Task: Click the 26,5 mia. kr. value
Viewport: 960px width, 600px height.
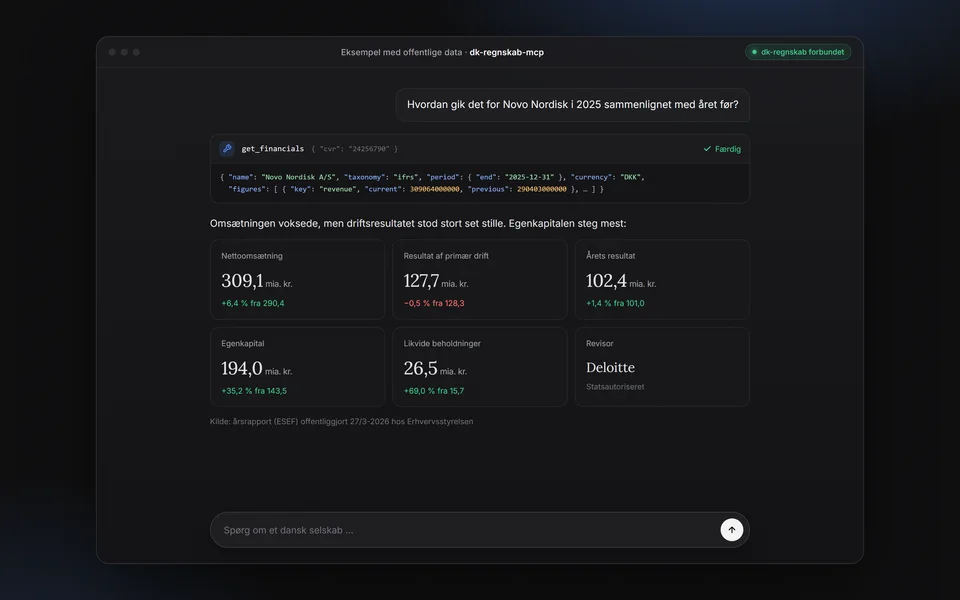Action: point(435,369)
